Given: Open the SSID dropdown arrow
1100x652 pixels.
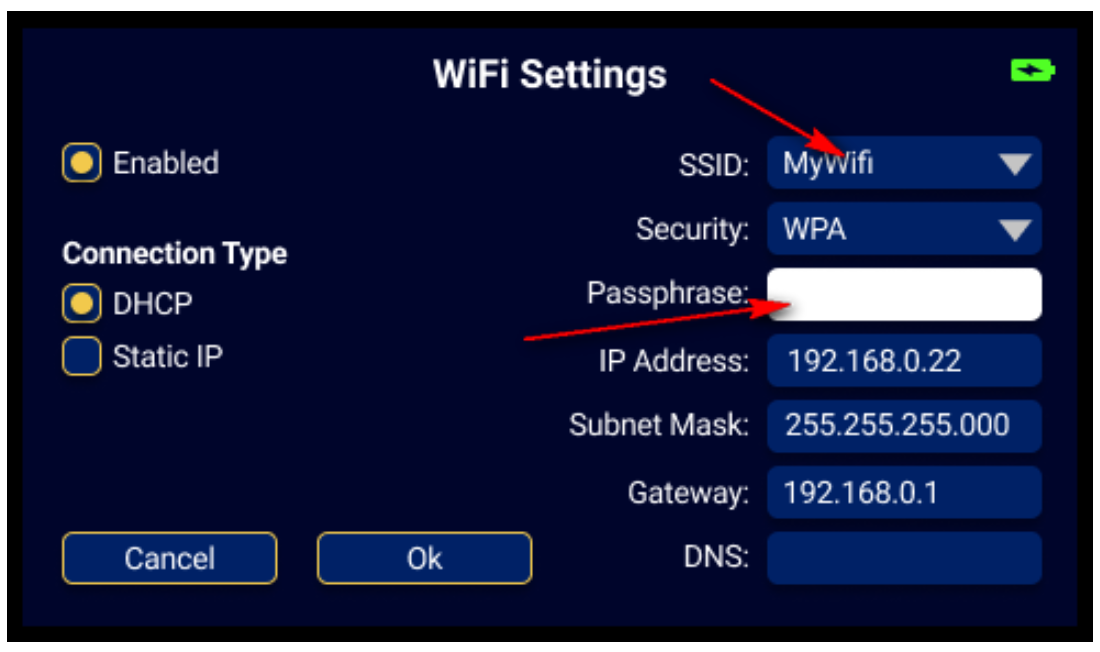Looking at the screenshot, I should pyautogui.click(x=1014, y=164).
